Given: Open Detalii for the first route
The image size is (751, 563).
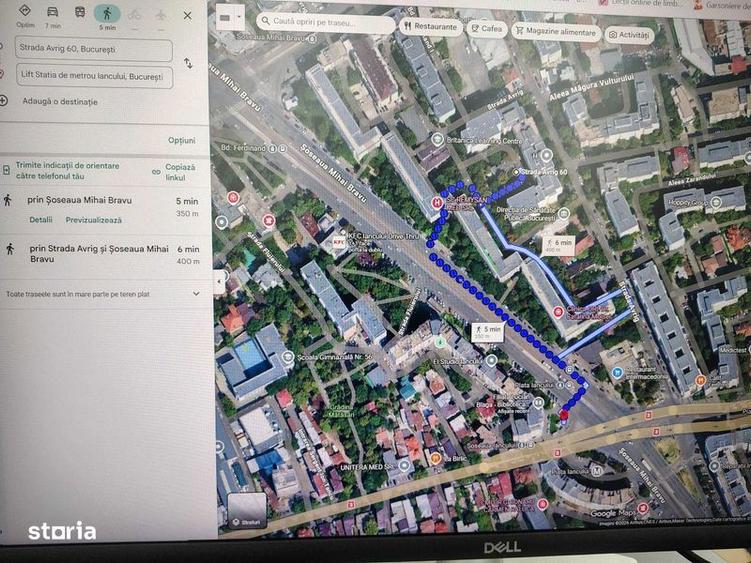Looking at the screenshot, I should click(41, 220).
